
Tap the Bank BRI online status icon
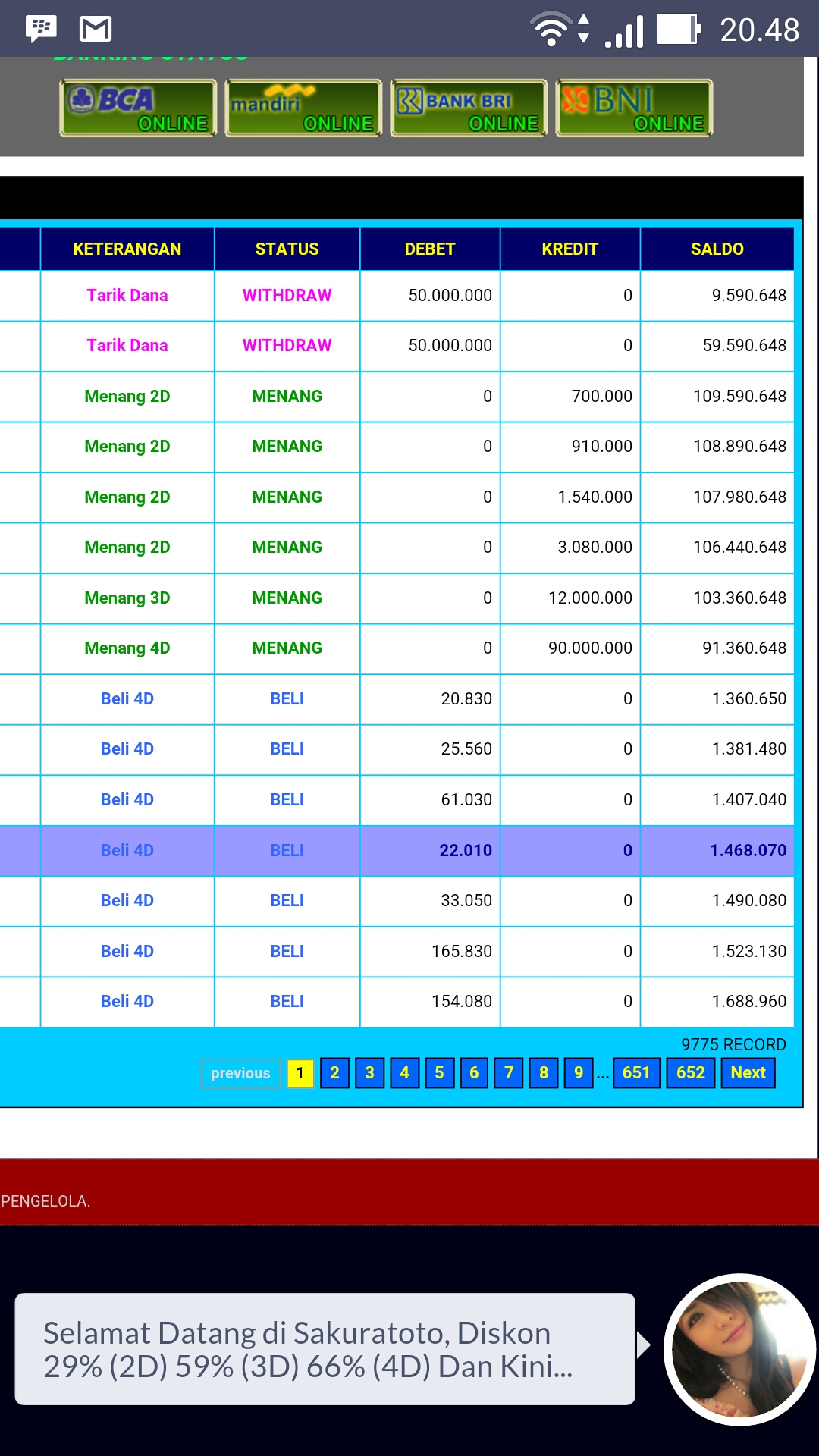[469, 108]
